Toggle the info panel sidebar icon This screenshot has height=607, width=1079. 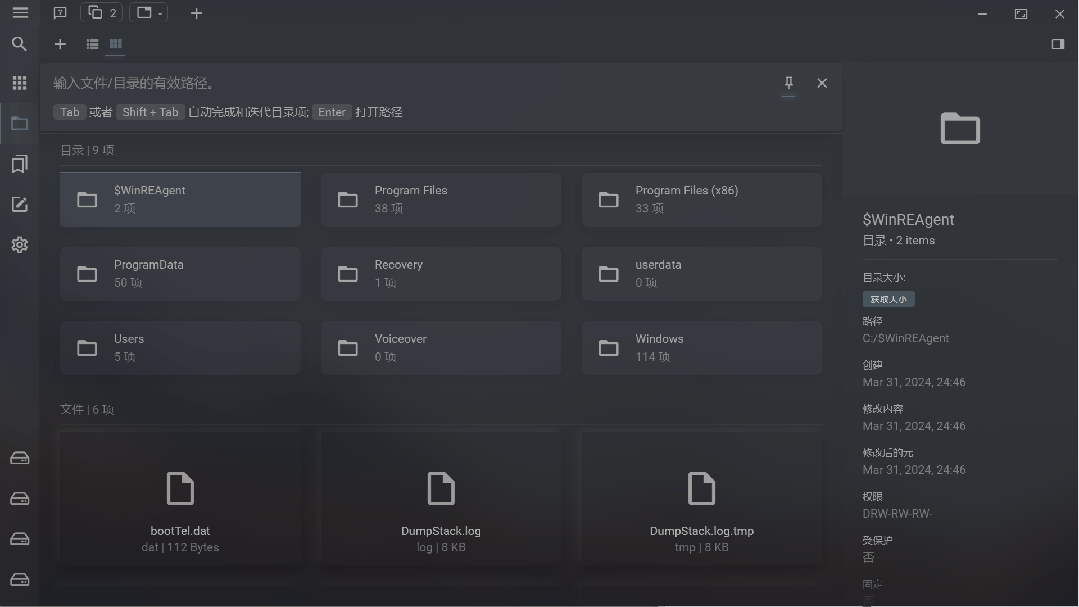1058,44
